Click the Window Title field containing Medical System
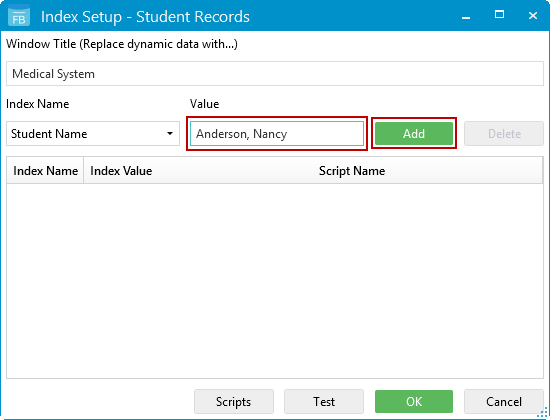Image resolution: width=550 pixels, height=420 pixels. (x=275, y=74)
